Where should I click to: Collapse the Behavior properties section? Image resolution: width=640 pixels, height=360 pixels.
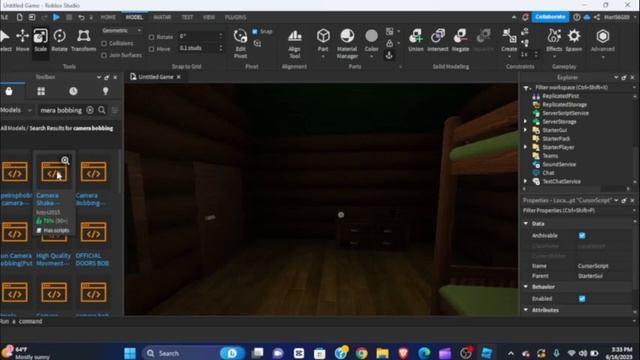526,287
